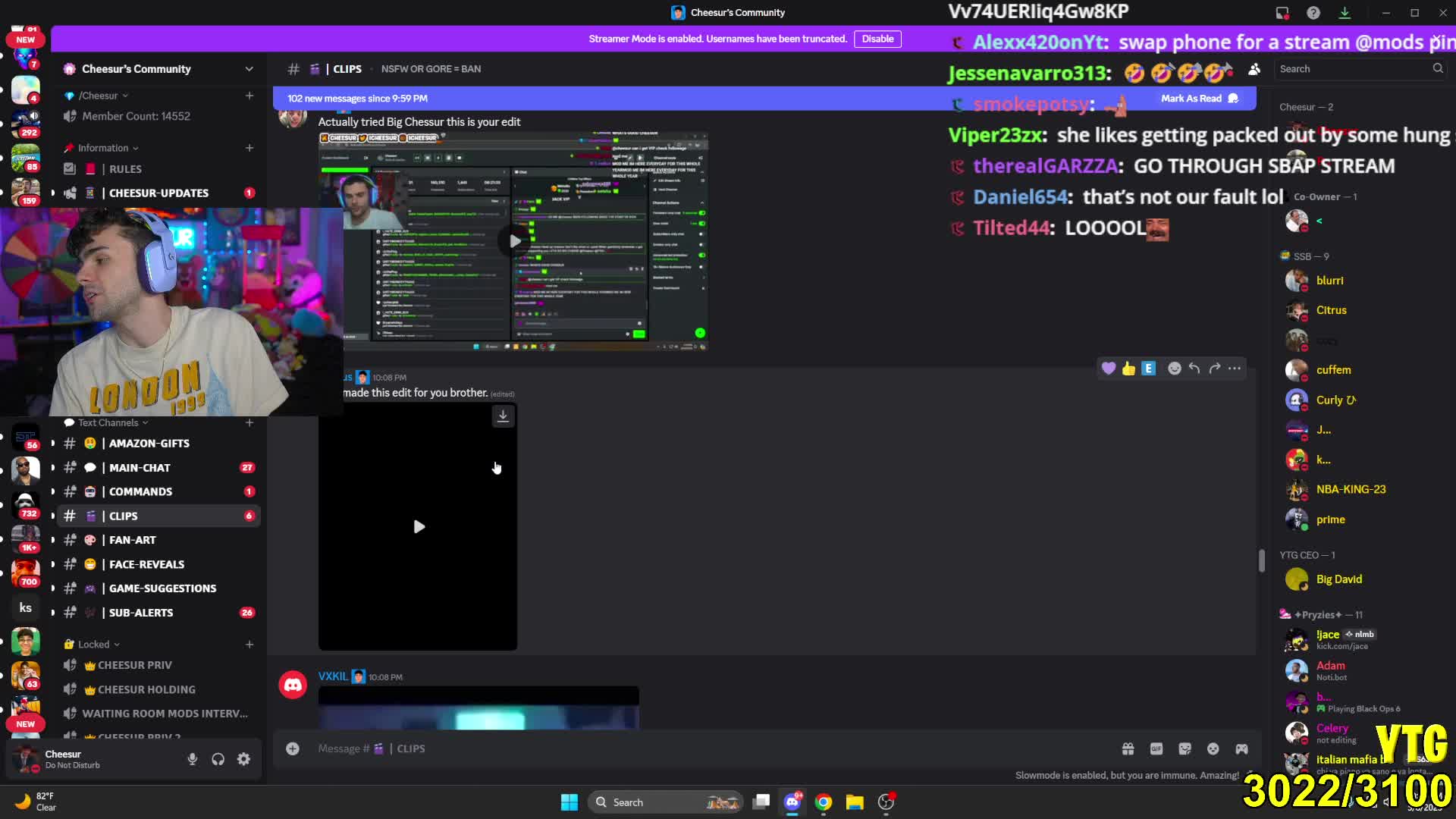Screen dimensions: 1456x819
Task: Play the screenshot video attachment
Action: (x=515, y=241)
